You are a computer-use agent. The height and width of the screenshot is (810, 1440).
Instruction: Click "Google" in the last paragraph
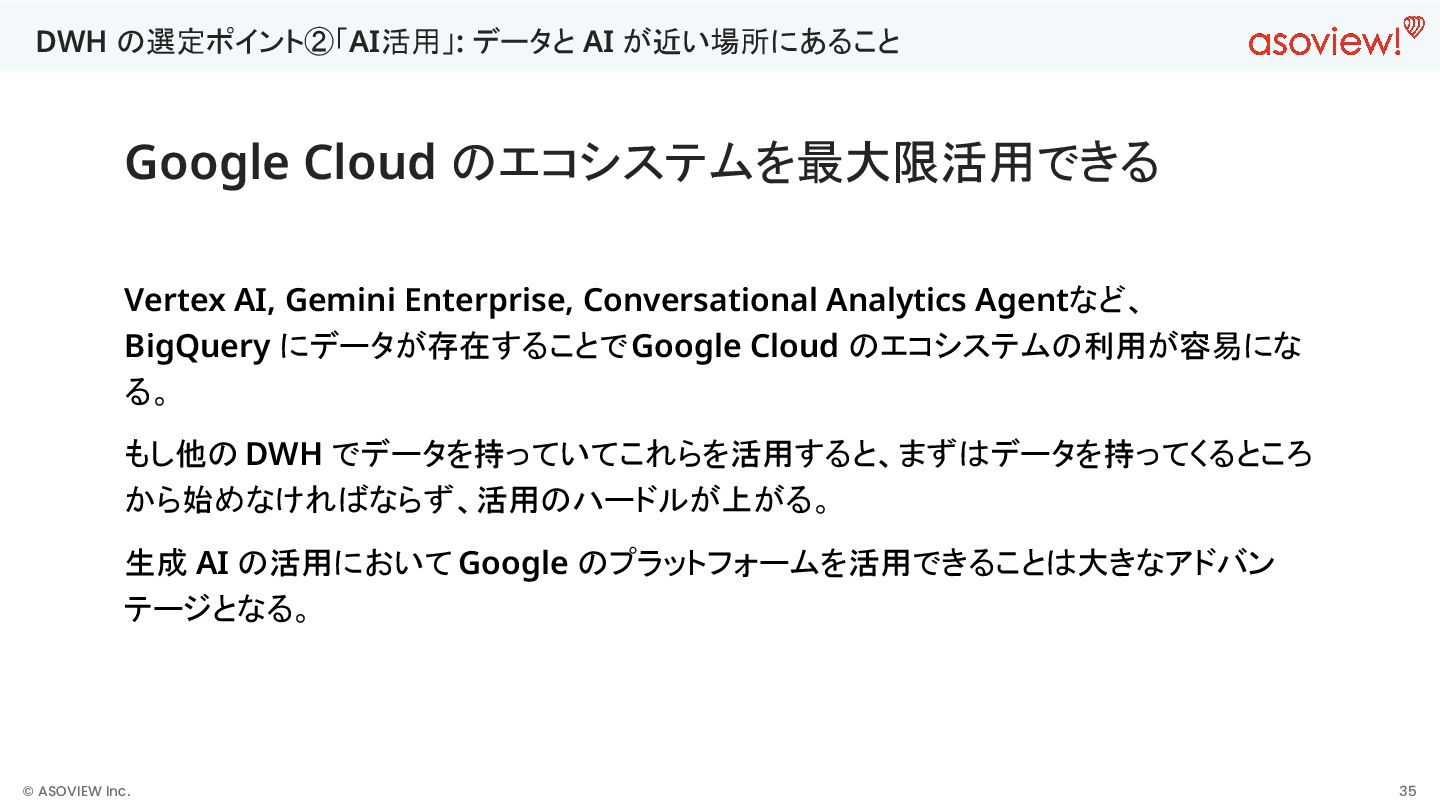[512, 563]
